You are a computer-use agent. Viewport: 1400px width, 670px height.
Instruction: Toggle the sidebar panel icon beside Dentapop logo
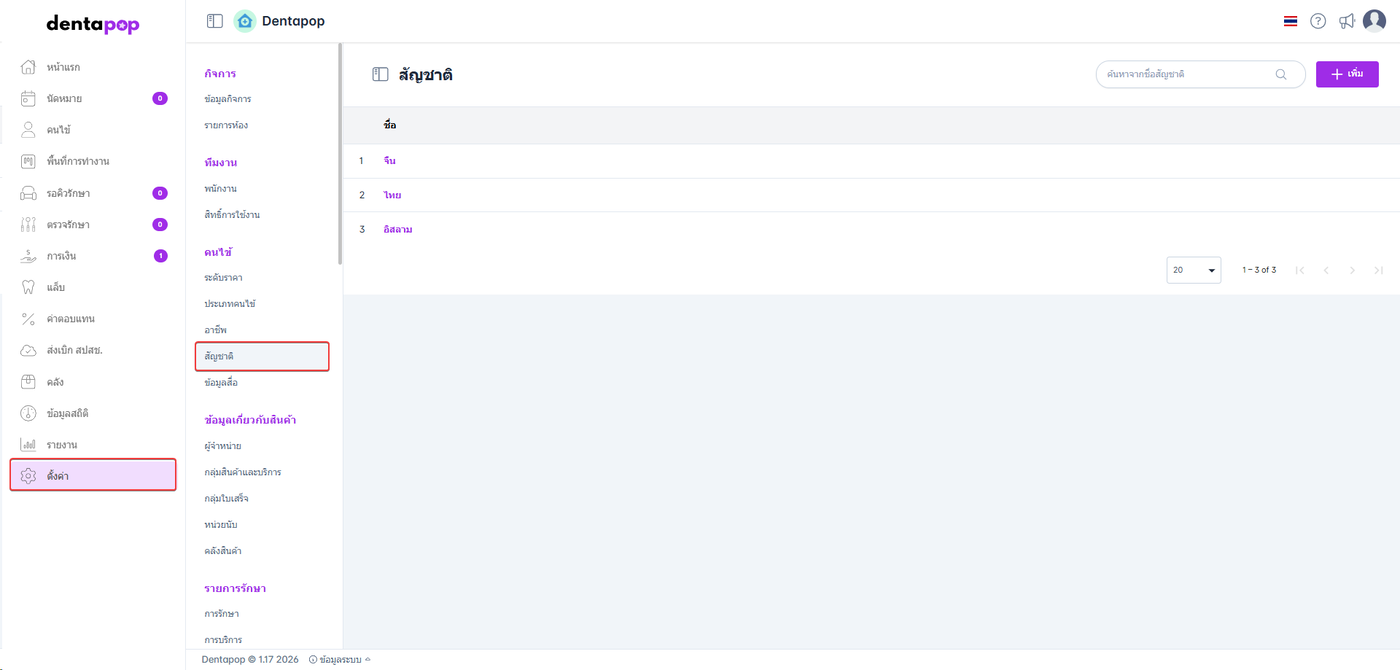coord(215,21)
